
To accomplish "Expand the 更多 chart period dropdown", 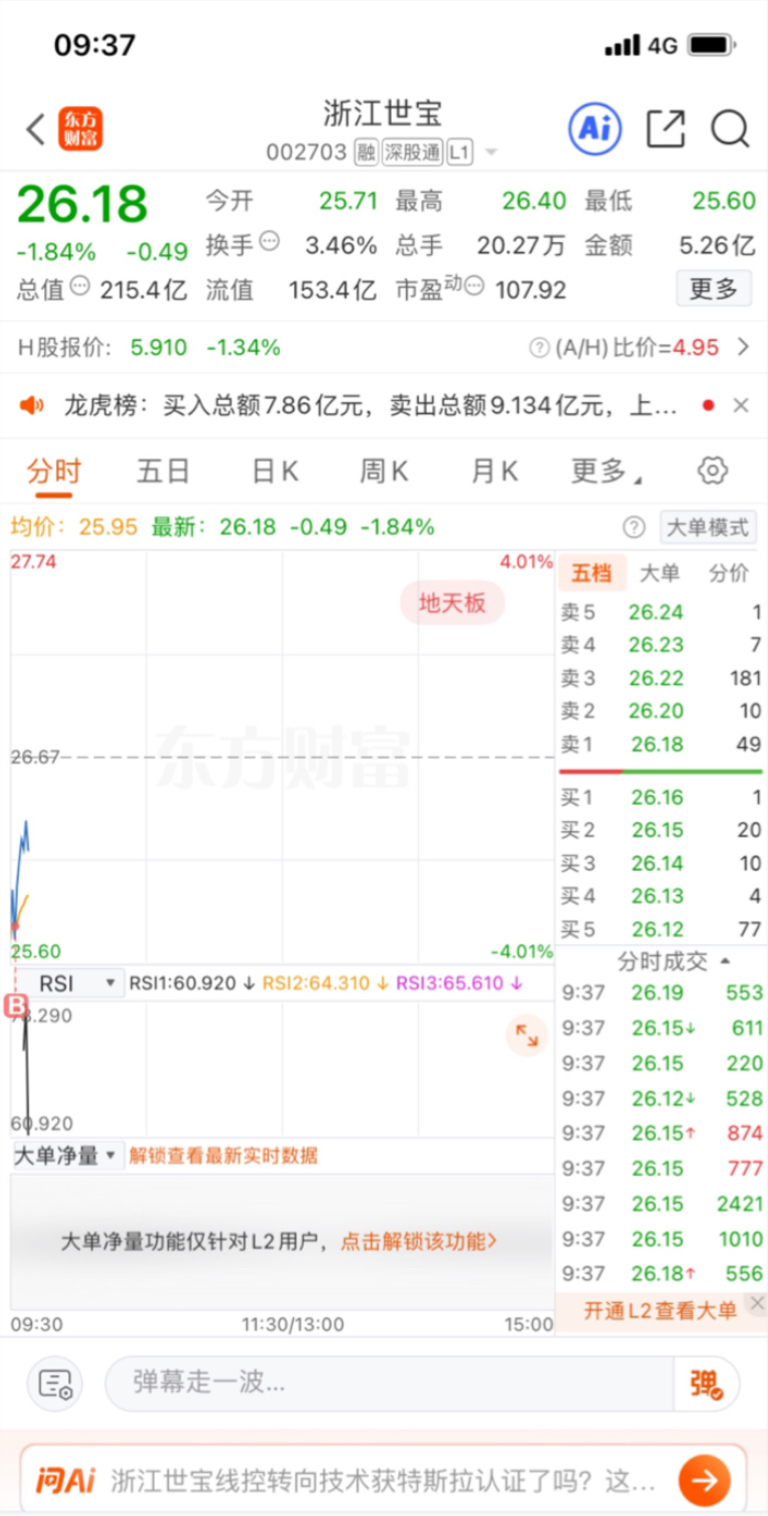I will tap(606, 471).
